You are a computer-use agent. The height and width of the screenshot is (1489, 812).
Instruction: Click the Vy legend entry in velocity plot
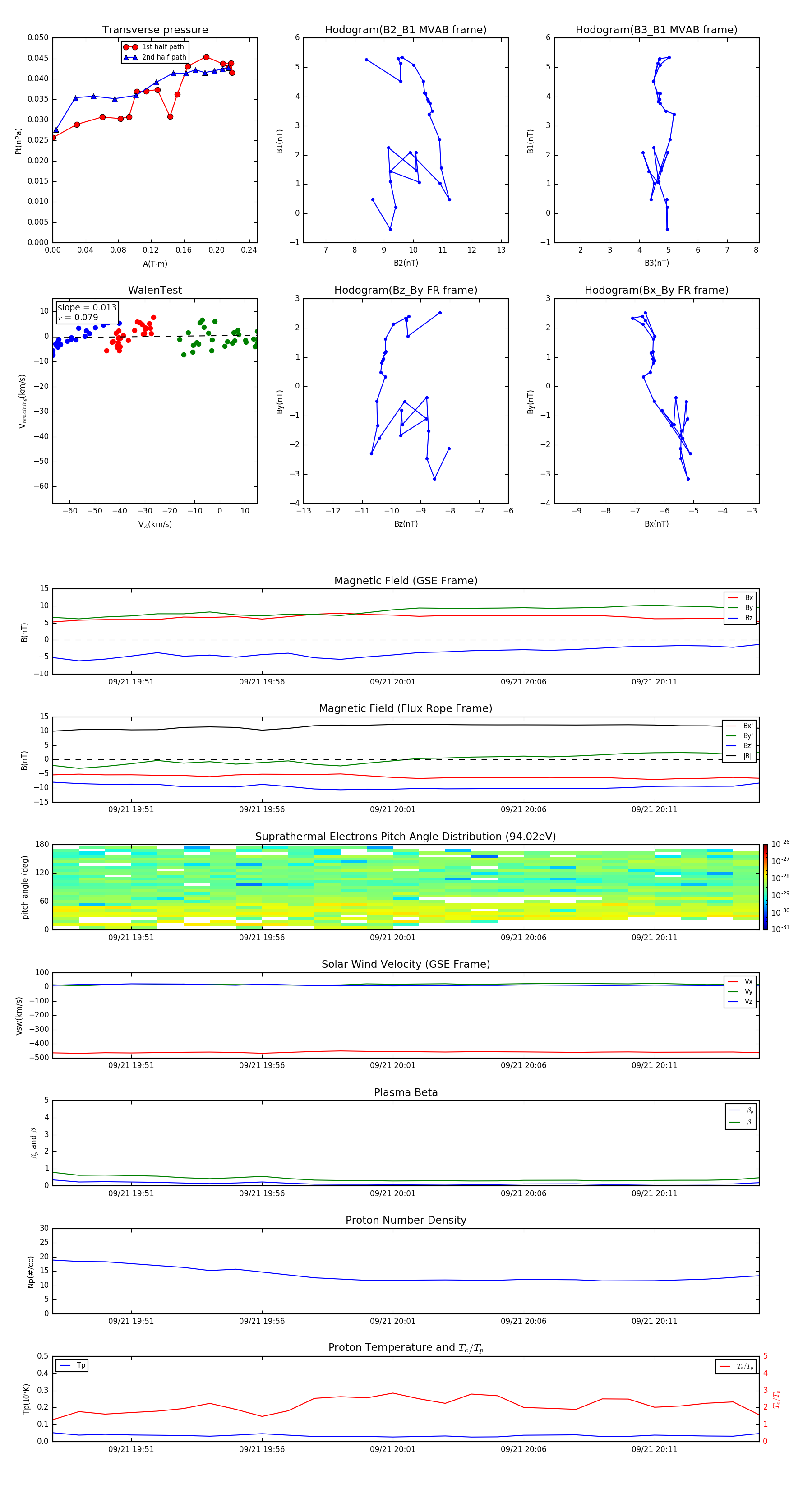[740, 991]
